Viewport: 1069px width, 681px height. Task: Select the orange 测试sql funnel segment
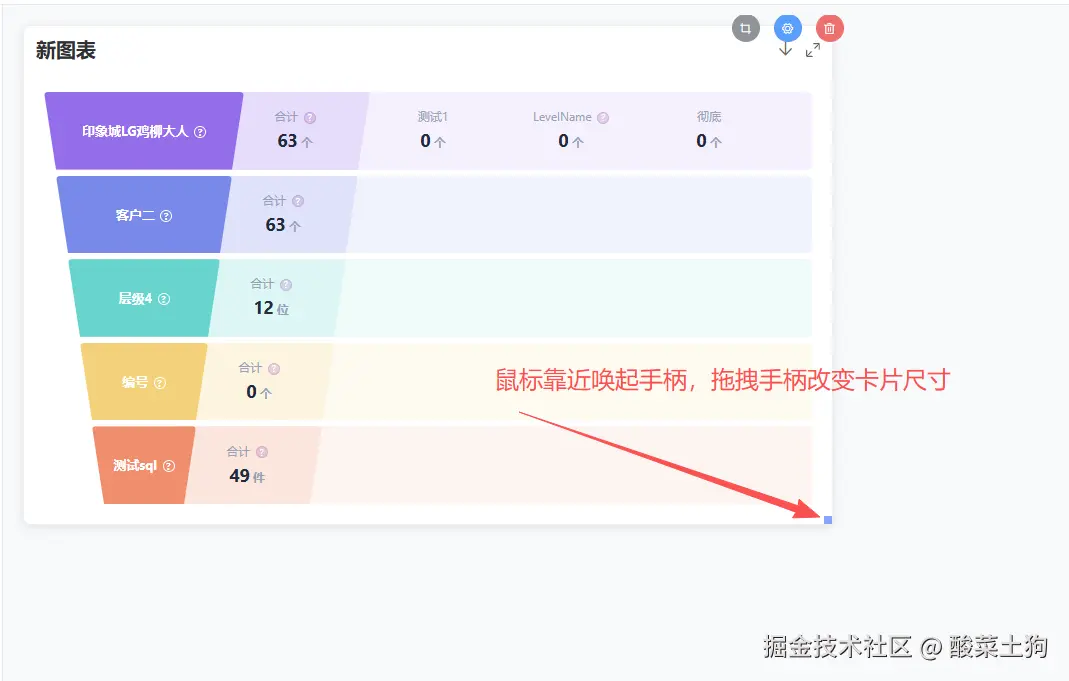144,465
